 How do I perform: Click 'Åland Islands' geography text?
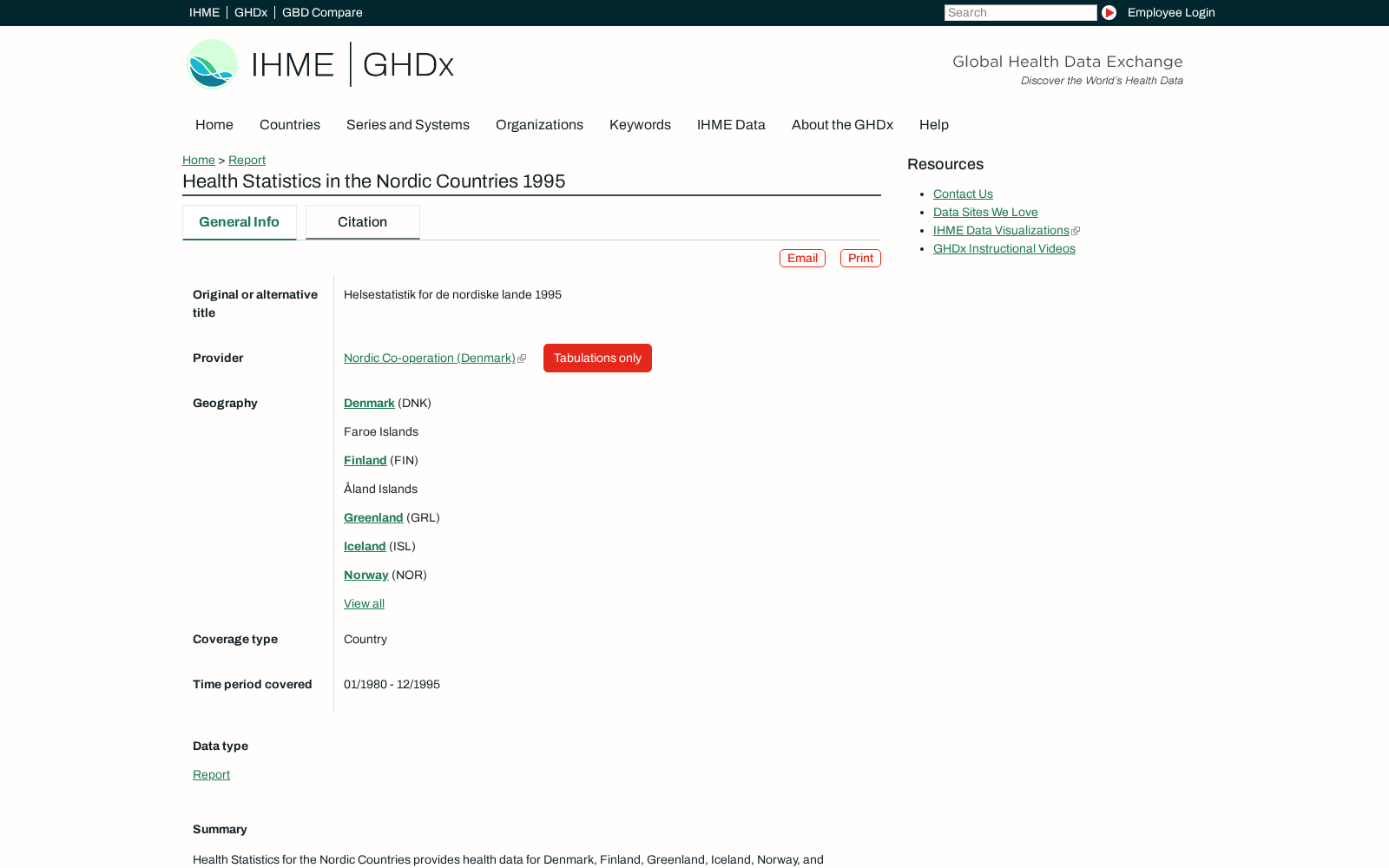[x=380, y=490]
